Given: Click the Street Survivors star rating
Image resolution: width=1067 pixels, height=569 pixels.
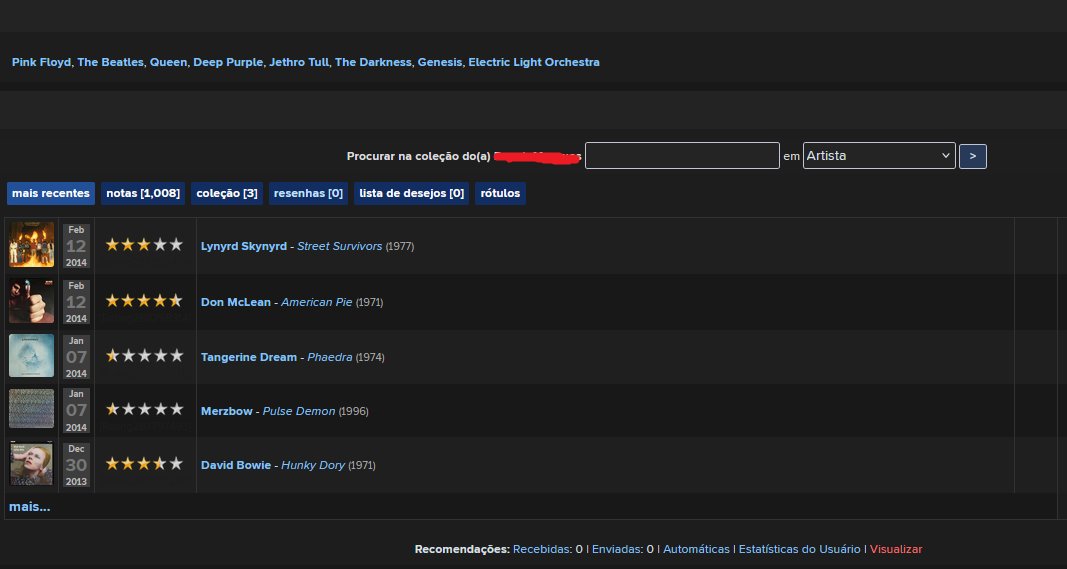Looking at the screenshot, I should (x=144, y=245).
